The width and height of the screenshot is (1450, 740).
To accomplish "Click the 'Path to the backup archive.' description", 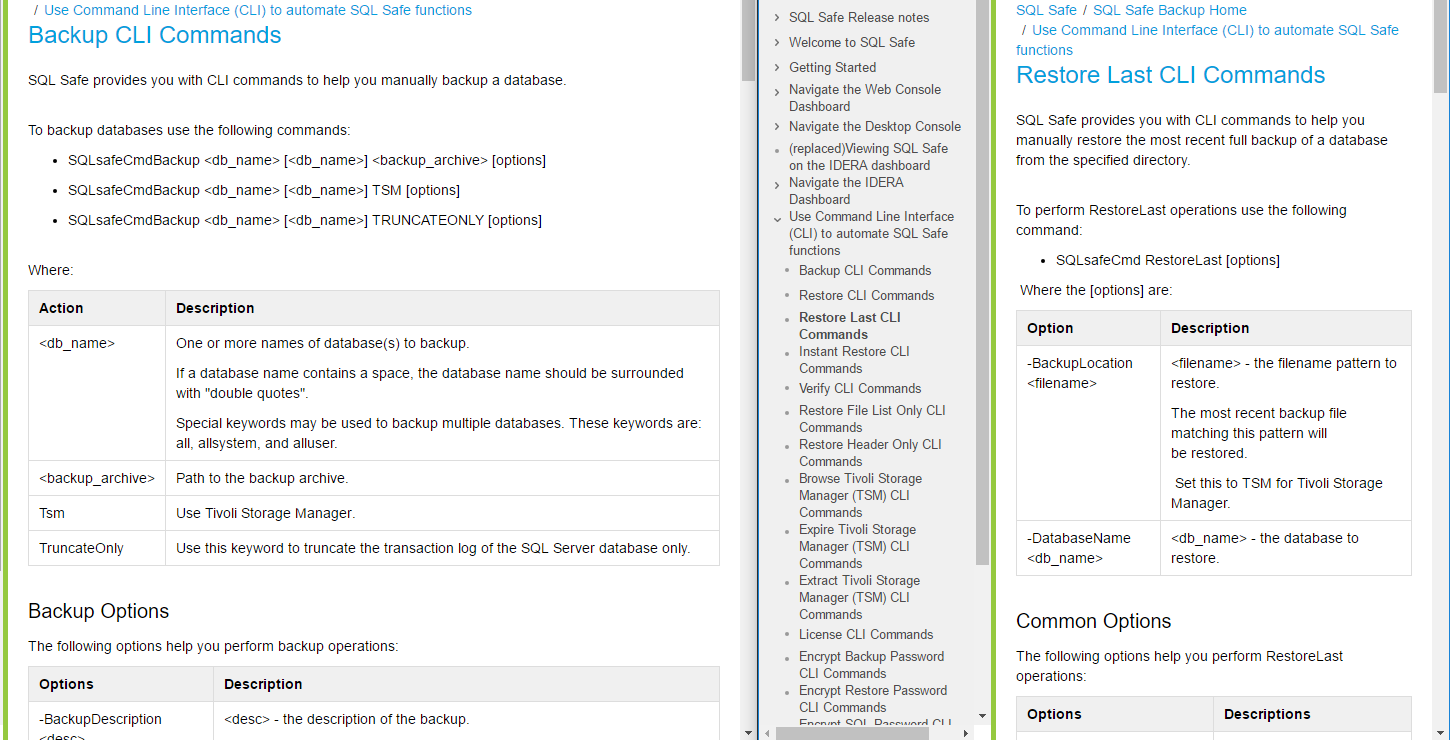I will coord(262,478).
